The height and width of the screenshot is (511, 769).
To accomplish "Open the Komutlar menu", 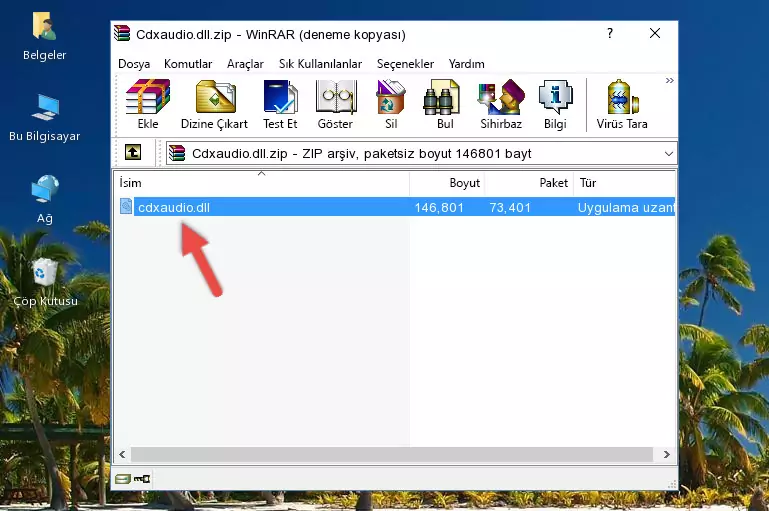I will pyautogui.click(x=188, y=64).
